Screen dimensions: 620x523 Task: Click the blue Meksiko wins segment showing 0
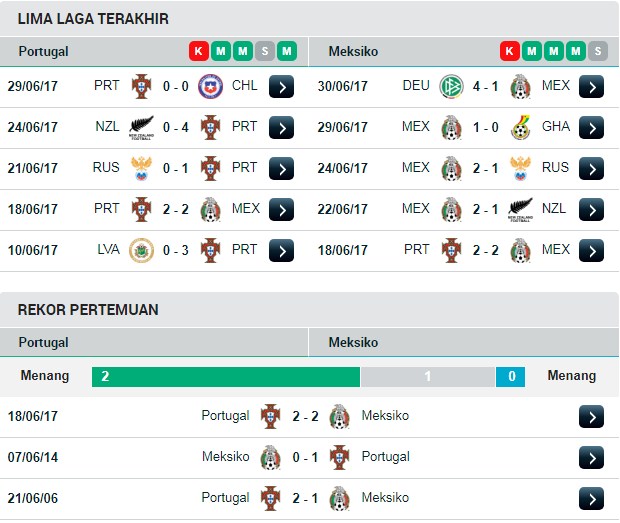pyautogui.click(x=510, y=376)
